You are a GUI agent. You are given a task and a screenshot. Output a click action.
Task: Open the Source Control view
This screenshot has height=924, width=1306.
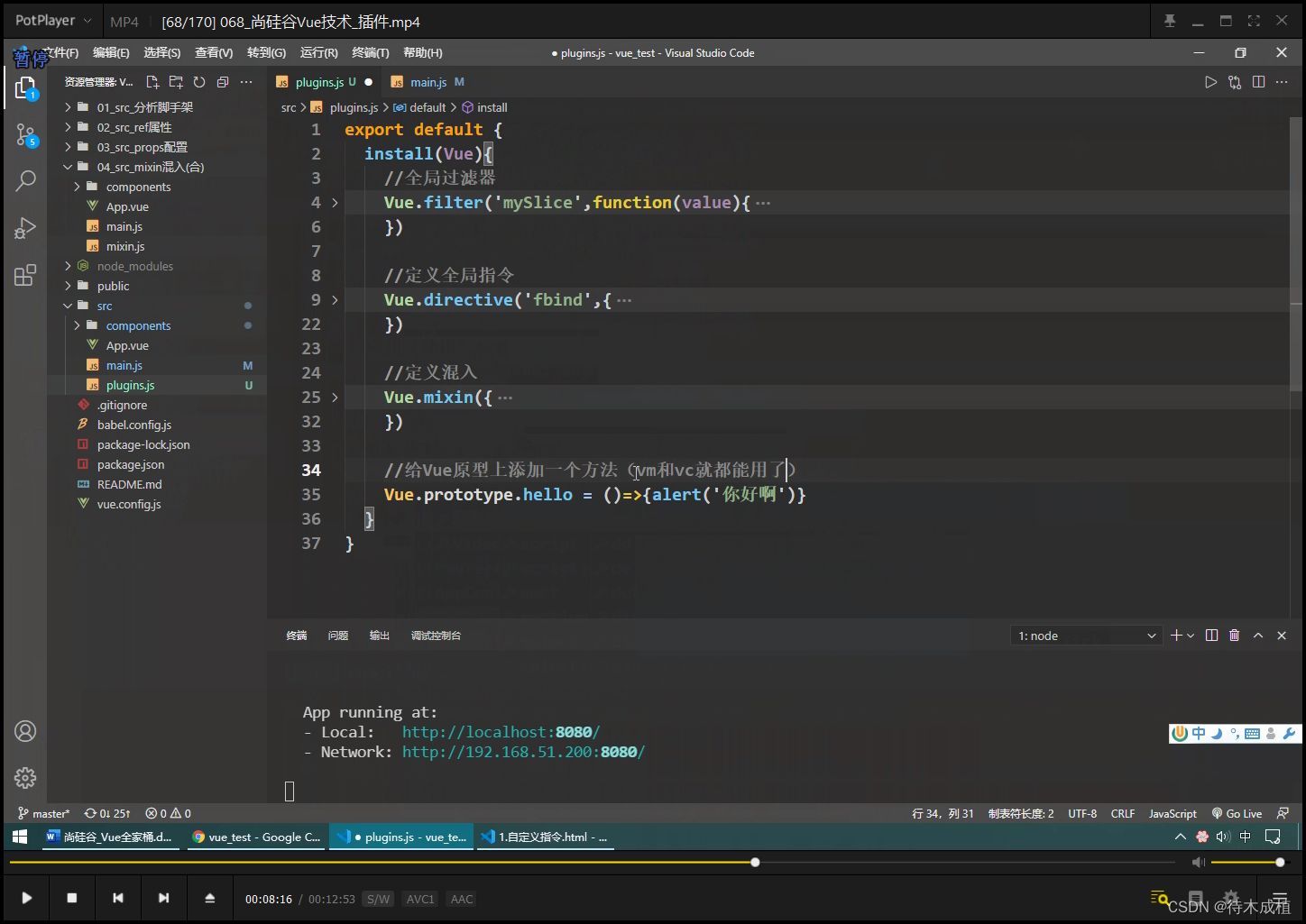tap(25, 135)
